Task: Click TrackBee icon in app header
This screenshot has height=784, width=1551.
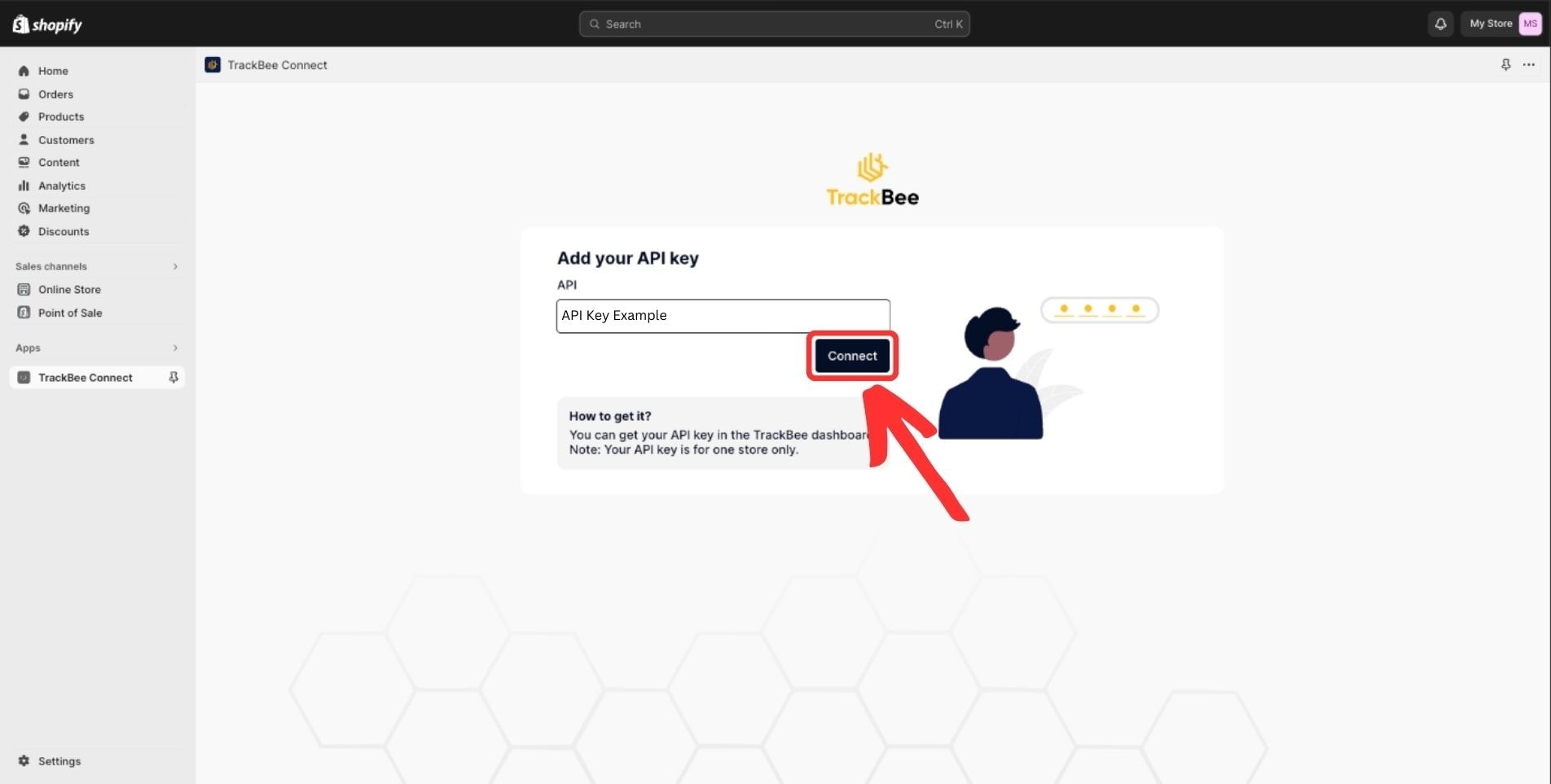Action: (213, 64)
